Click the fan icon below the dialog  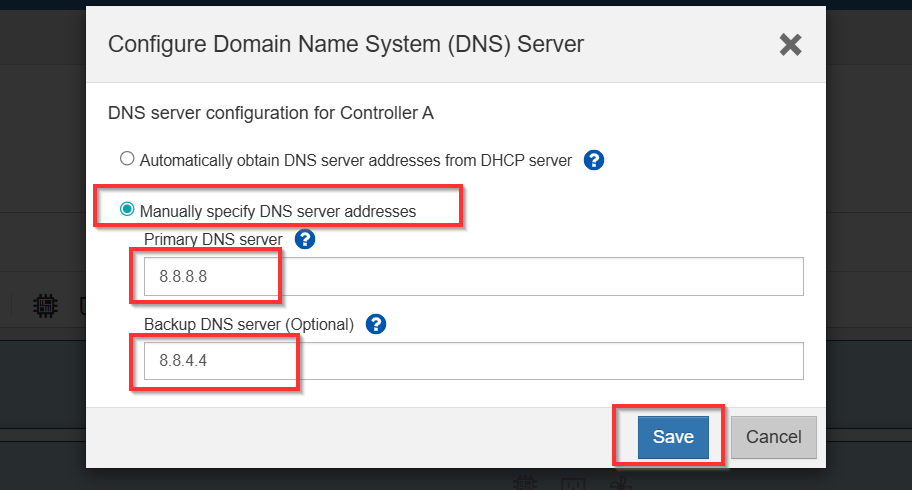[x=620, y=483]
